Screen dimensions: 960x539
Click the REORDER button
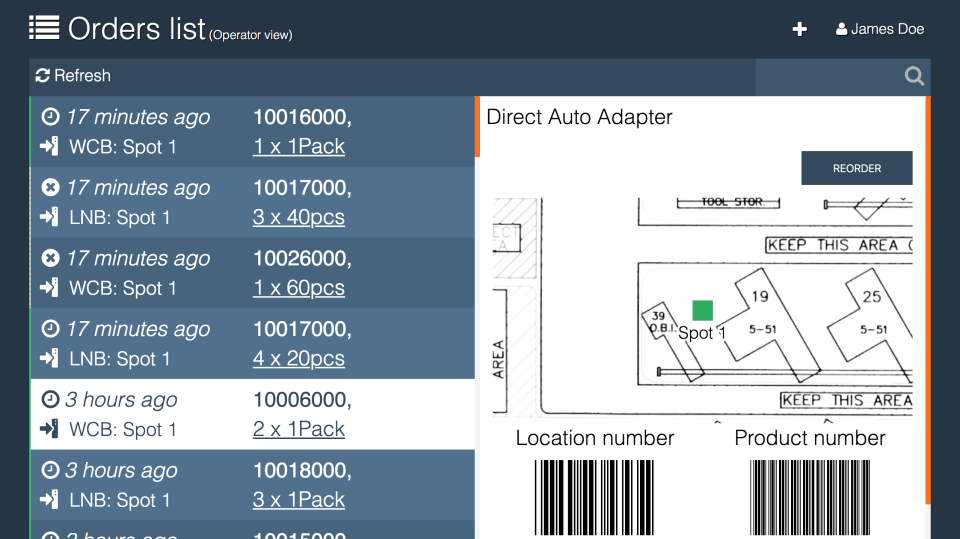coord(857,168)
